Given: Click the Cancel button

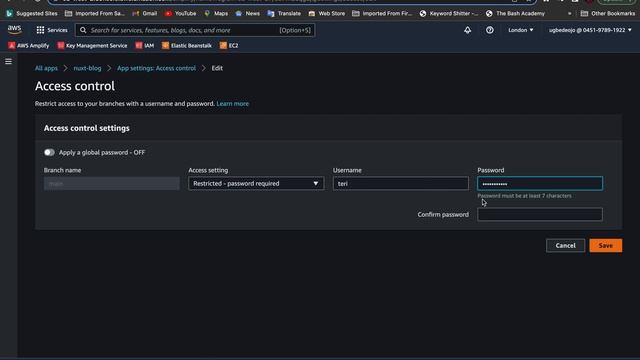Looking at the screenshot, I should pyautogui.click(x=565, y=245).
